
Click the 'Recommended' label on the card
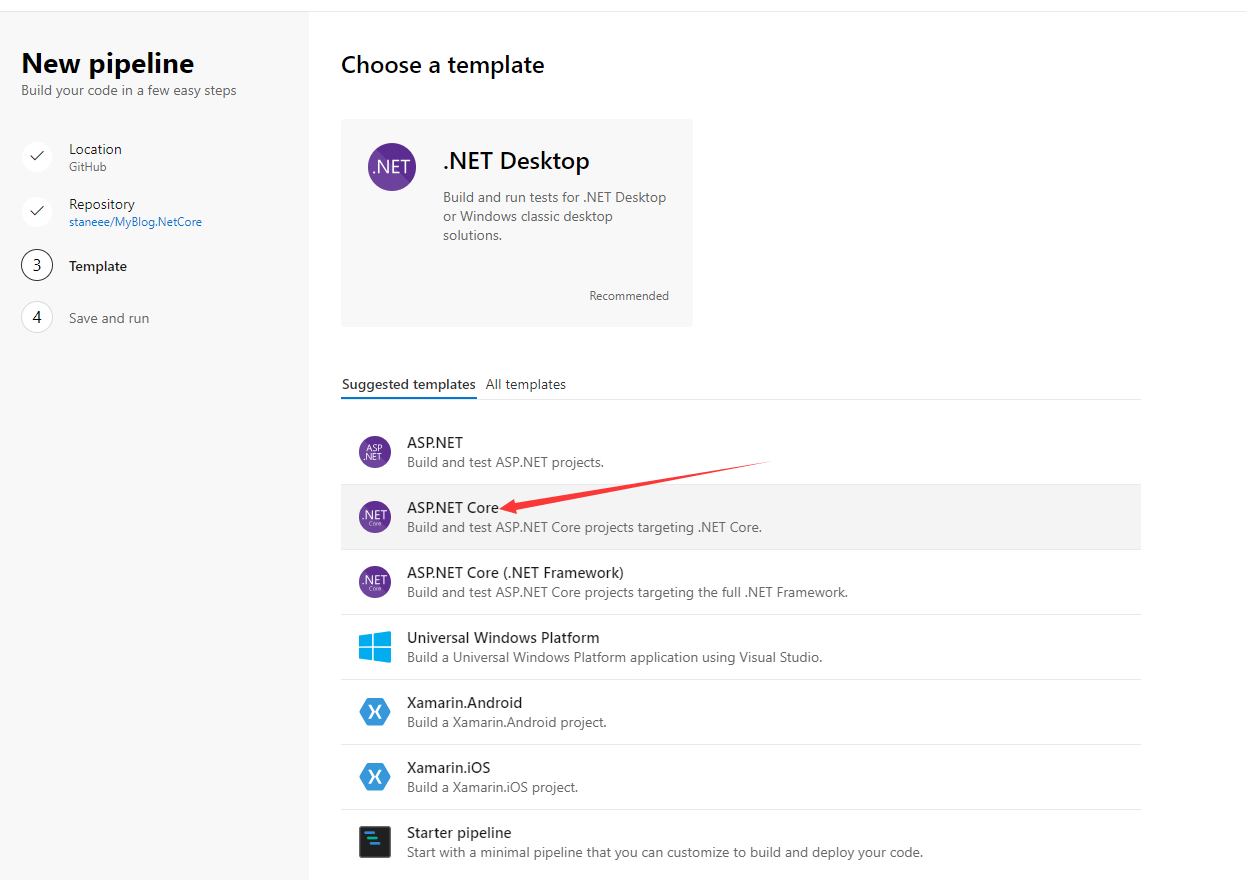[629, 296]
